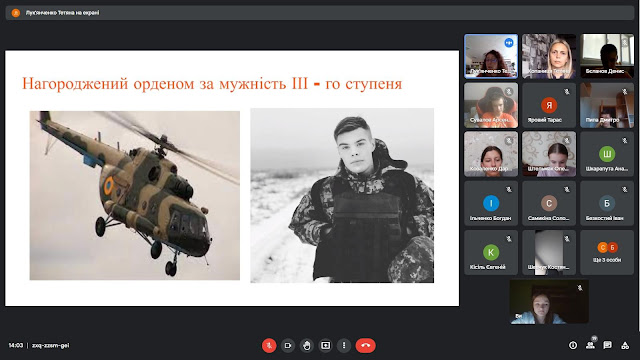Click the soldier black-and-white photo on slide
Image resolution: width=640 pixels, height=360 pixels.
coord(342,196)
